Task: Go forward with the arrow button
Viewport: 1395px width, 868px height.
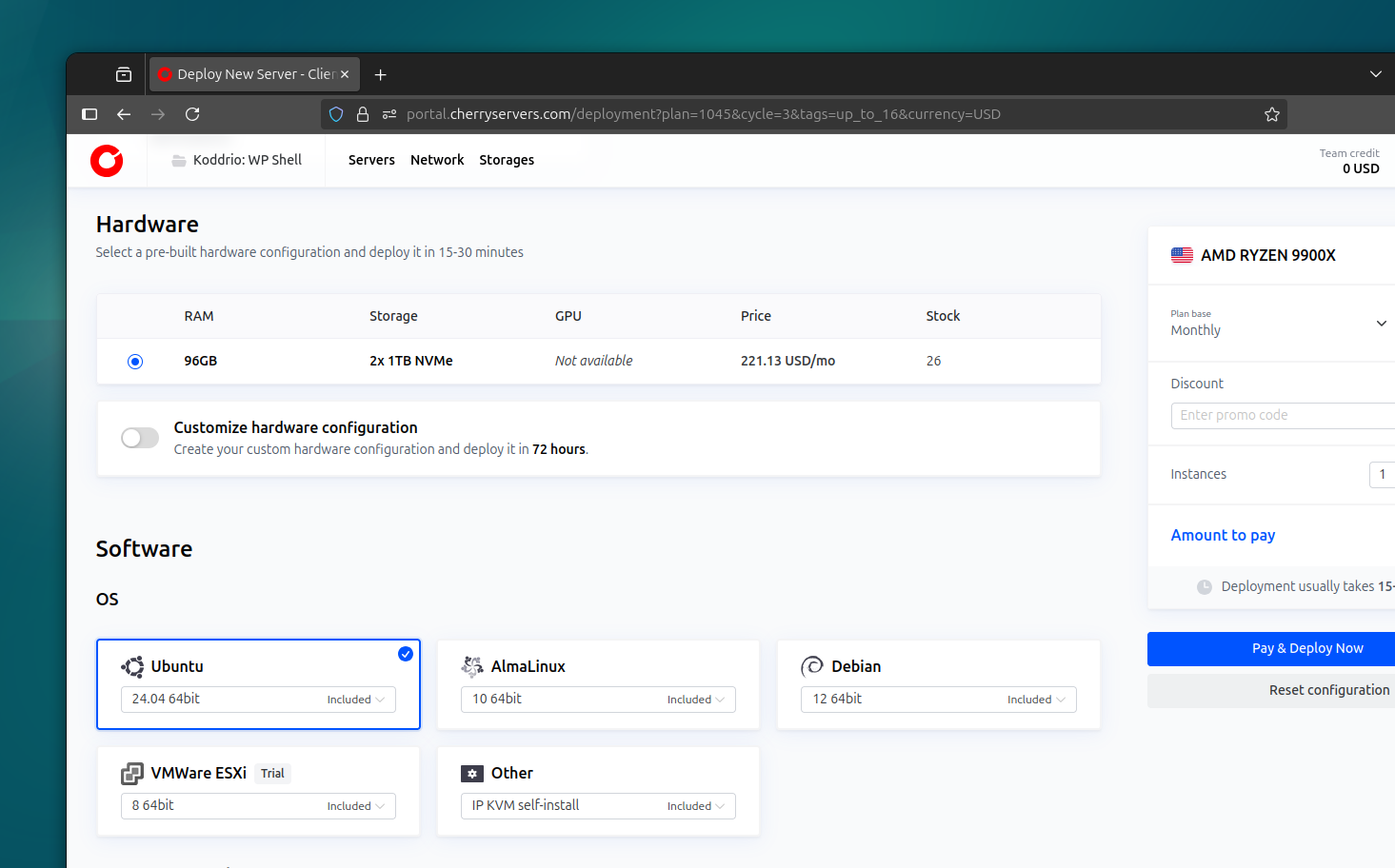Action: [158, 114]
